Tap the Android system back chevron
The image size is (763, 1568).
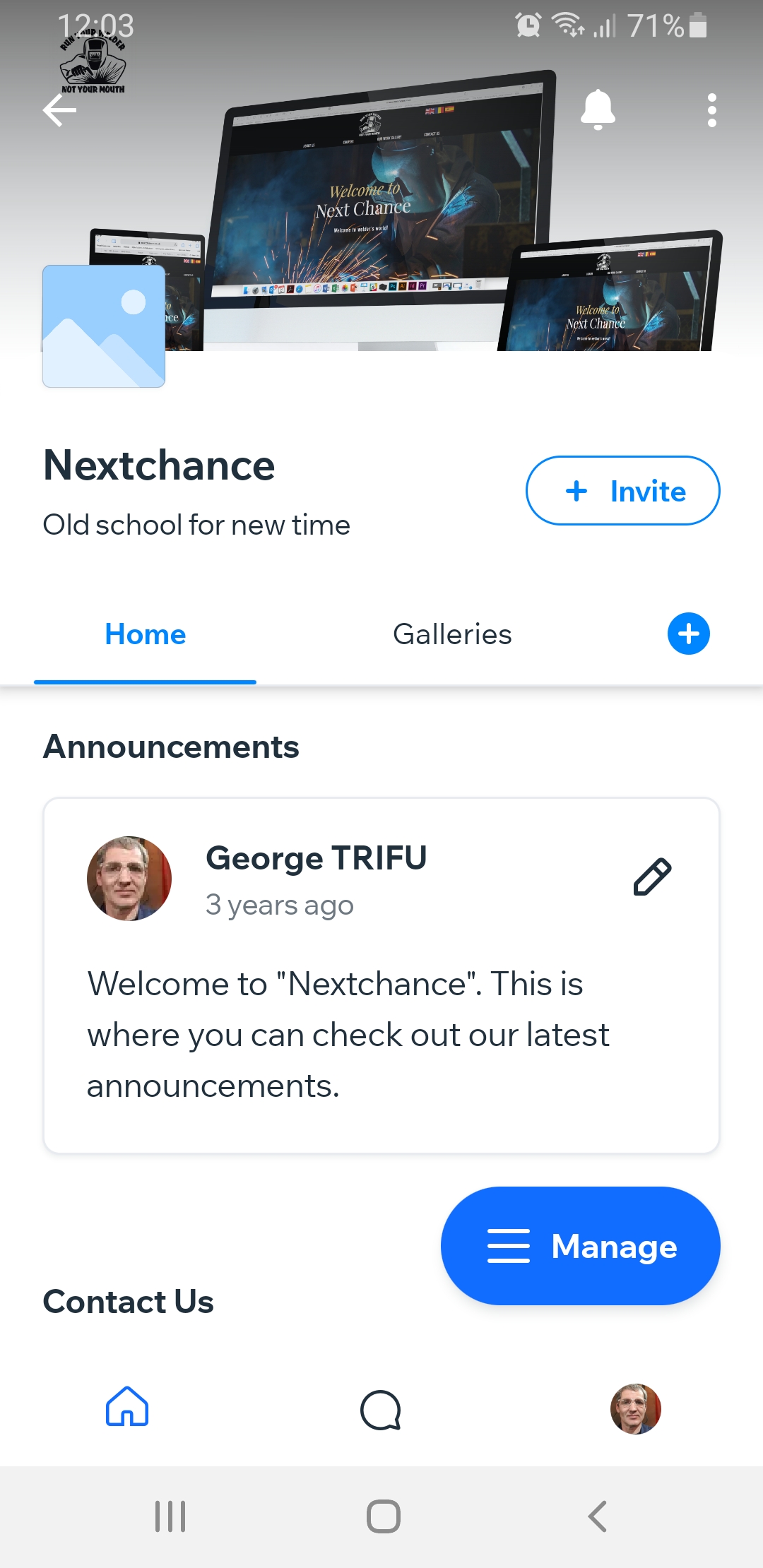coord(597,1516)
